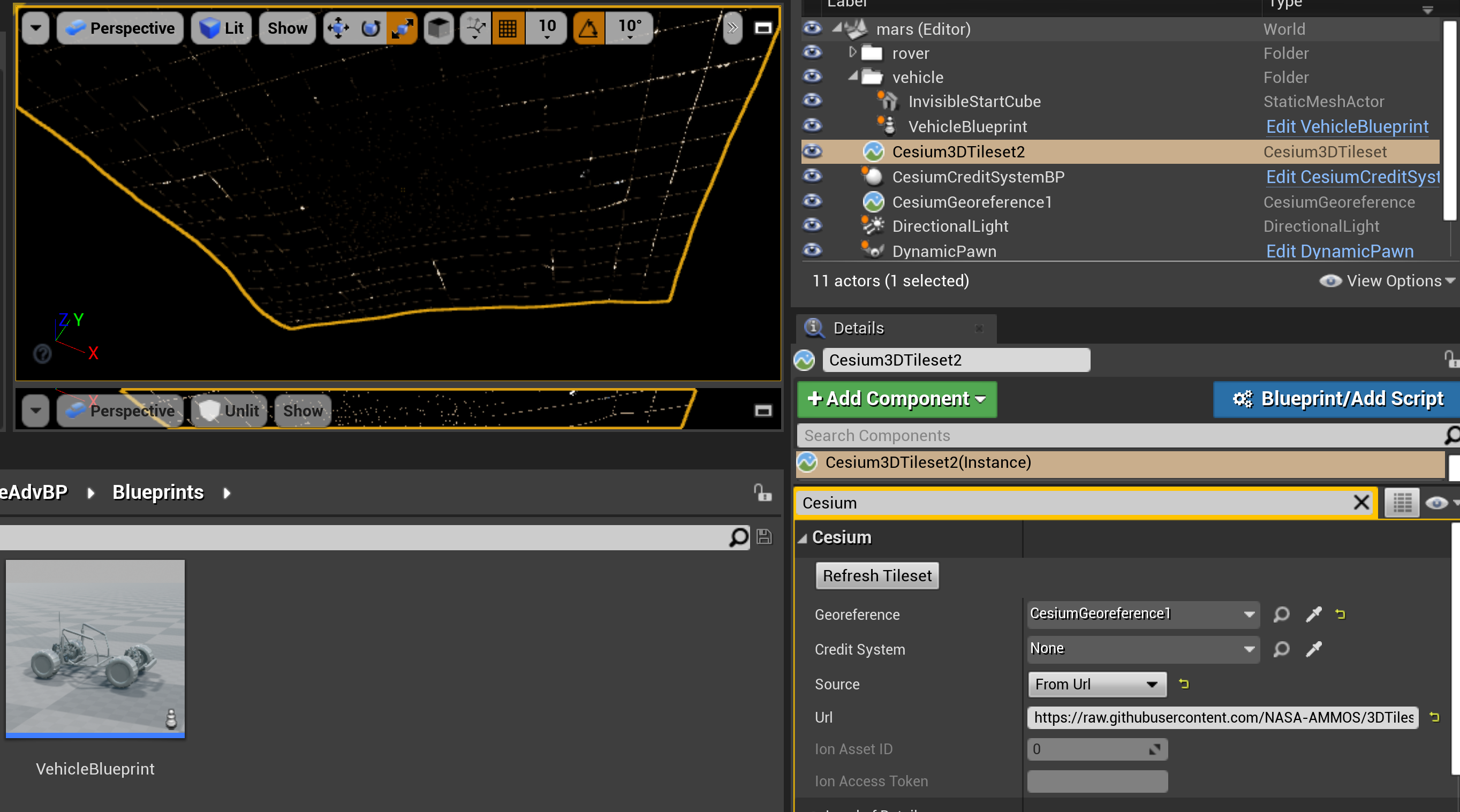
Task: Switch to the Details tab
Action: [858, 328]
